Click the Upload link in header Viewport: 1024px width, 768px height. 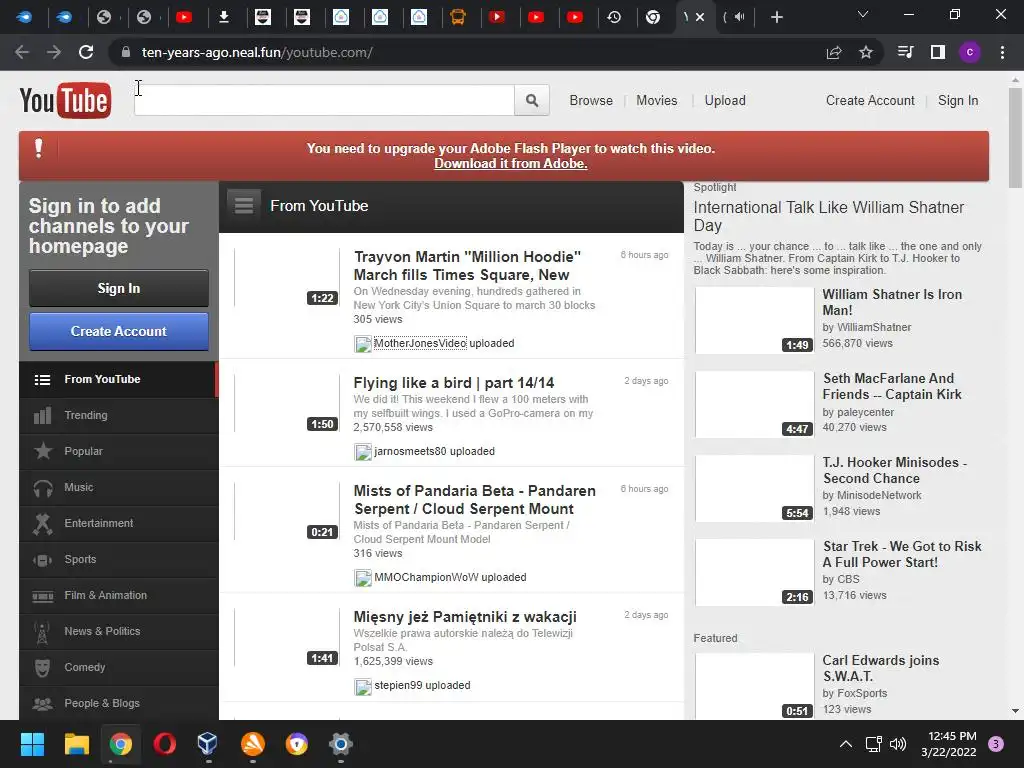pyautogui.click(x=725, y=101)
